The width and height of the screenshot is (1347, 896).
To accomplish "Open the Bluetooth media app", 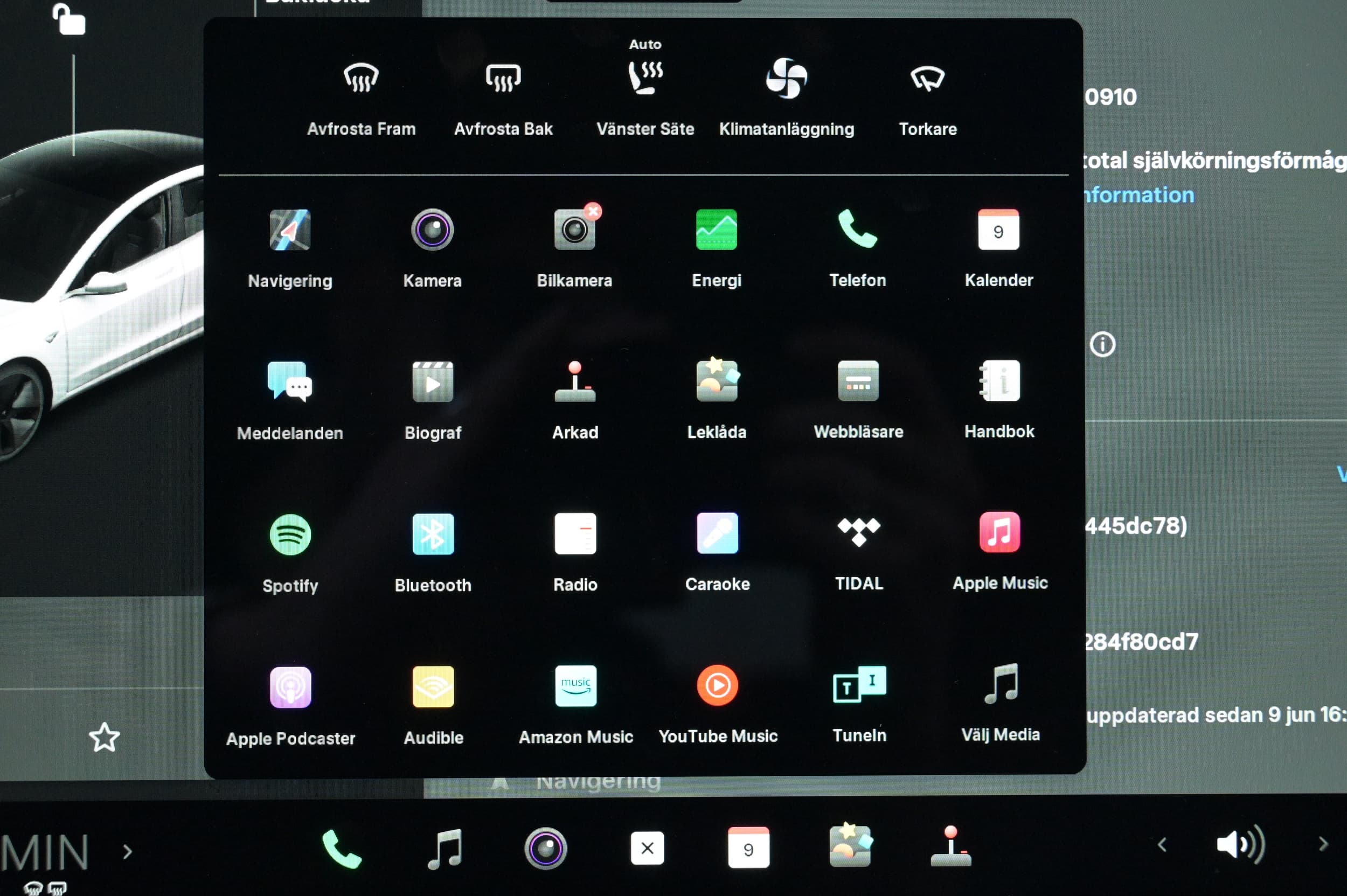I will click(x=433, y=534).
